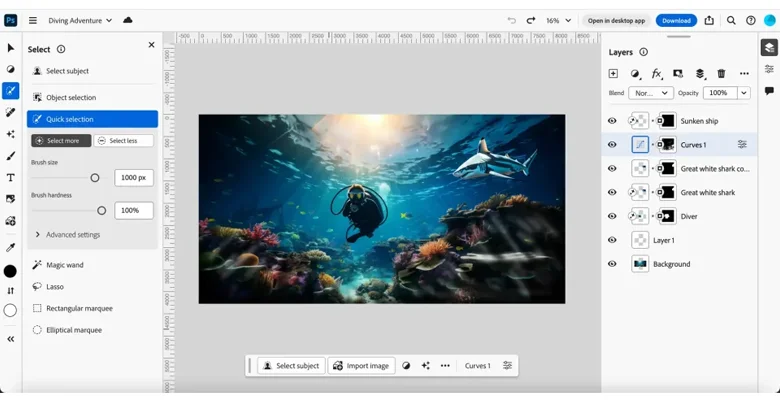Open the user profile avatar

(770, 20)
